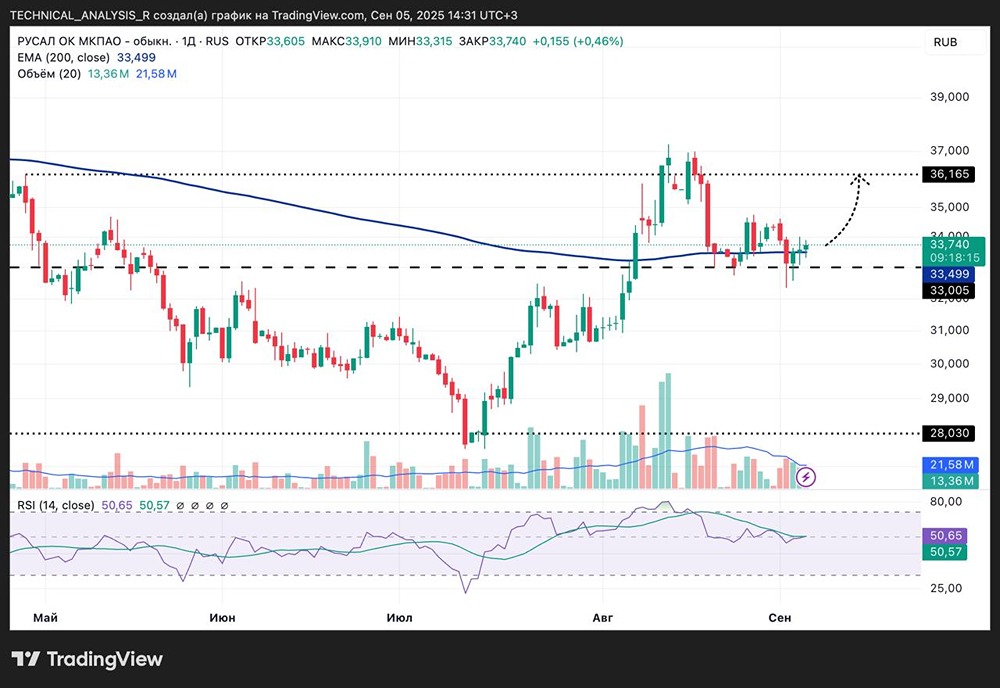The image size is (1000, 688).
Task: Click the 25,00 RSI scale tick
Action: (x=946, y=588)
